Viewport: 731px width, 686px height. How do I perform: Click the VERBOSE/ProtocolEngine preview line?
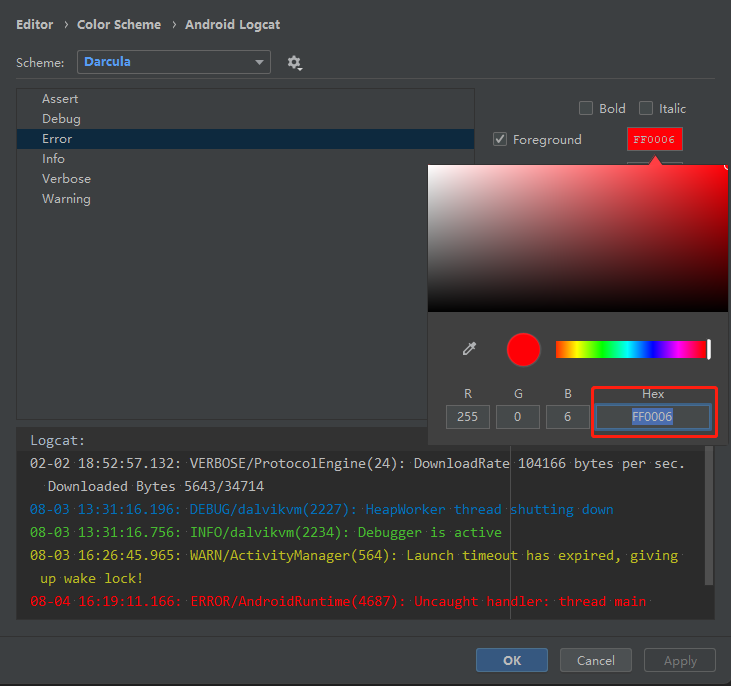coord(357,475)
